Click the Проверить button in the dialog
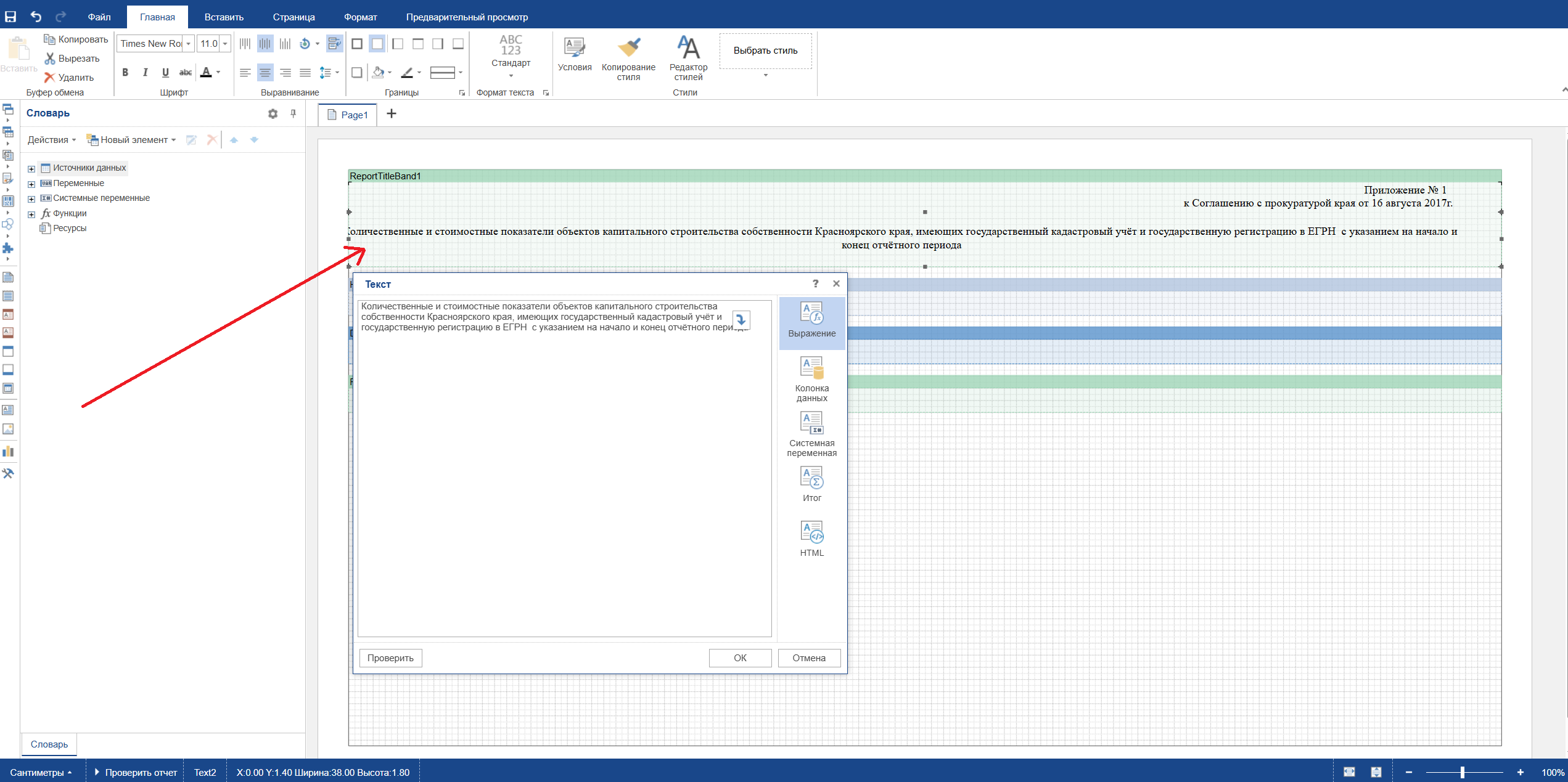1568x782 pixels. (390, 658)
